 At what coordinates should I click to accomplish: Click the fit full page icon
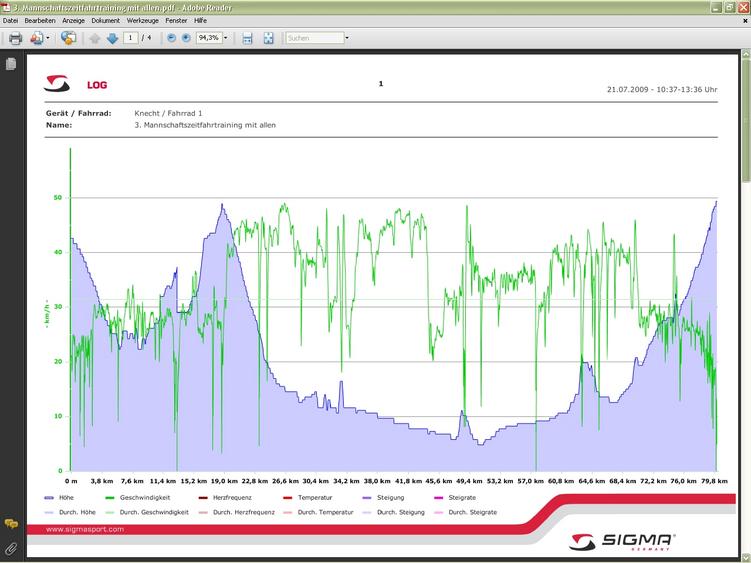(268, 38)
